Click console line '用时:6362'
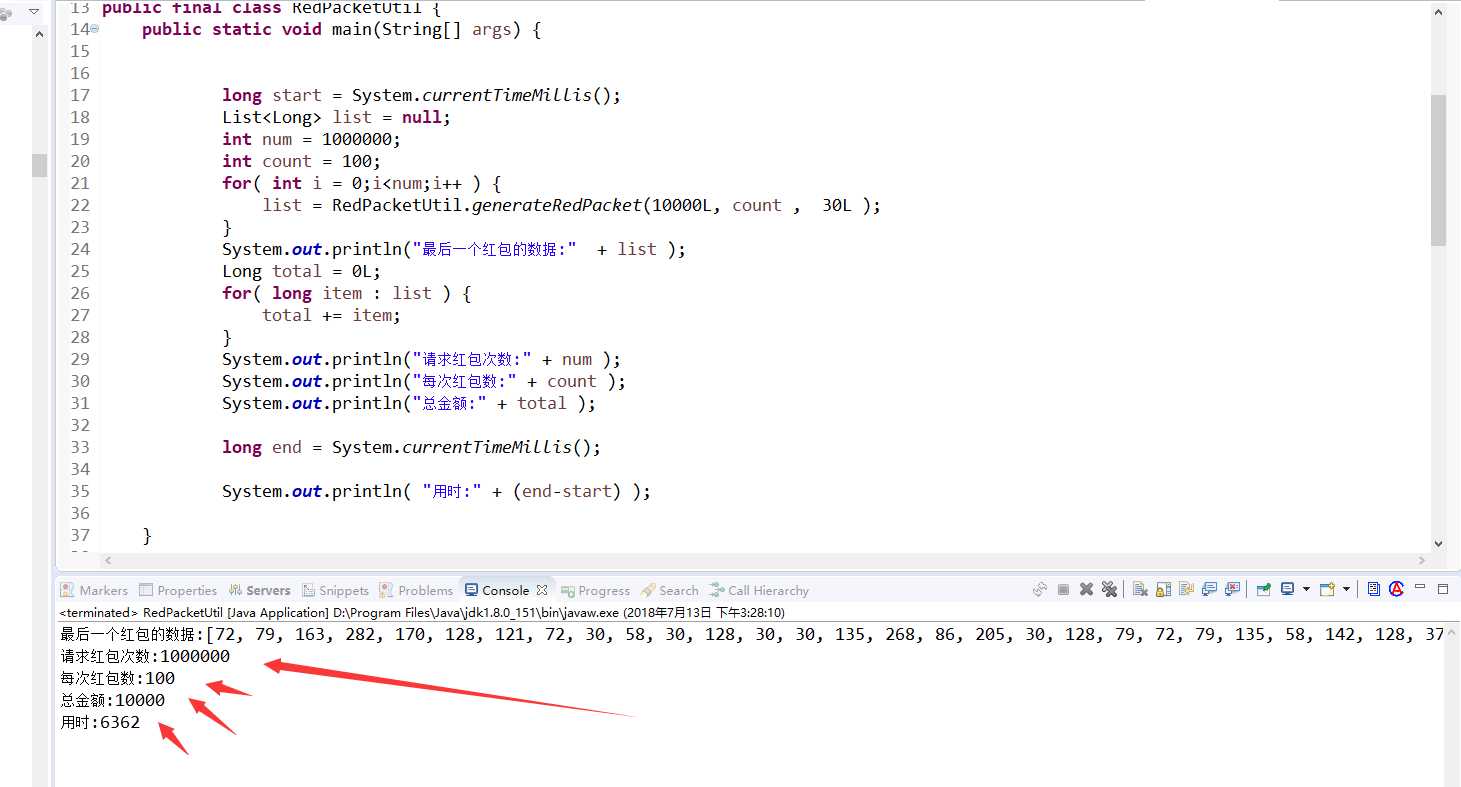 pyautogui.click(x=100, y=722)
